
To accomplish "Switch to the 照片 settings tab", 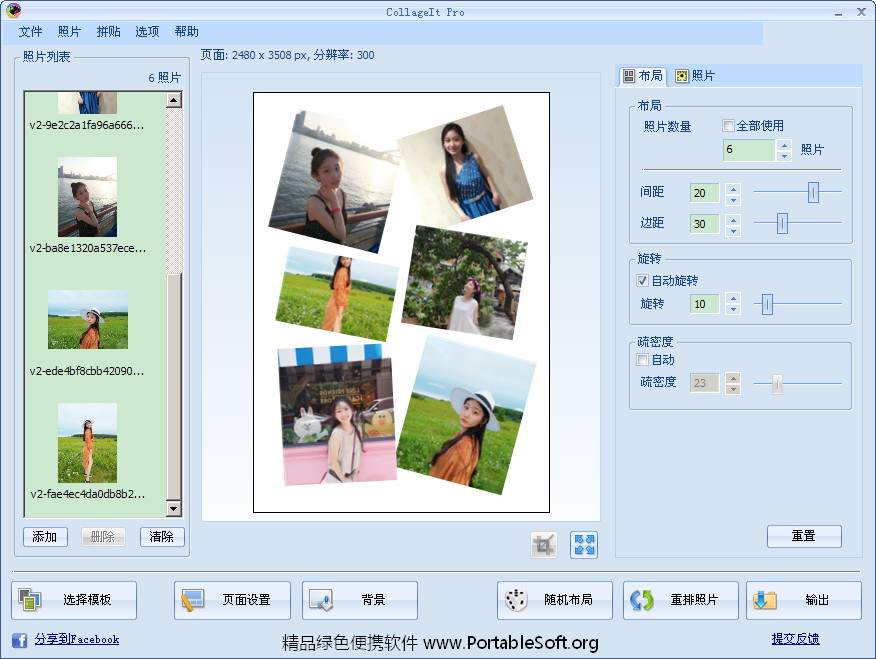I will (695, 76).
